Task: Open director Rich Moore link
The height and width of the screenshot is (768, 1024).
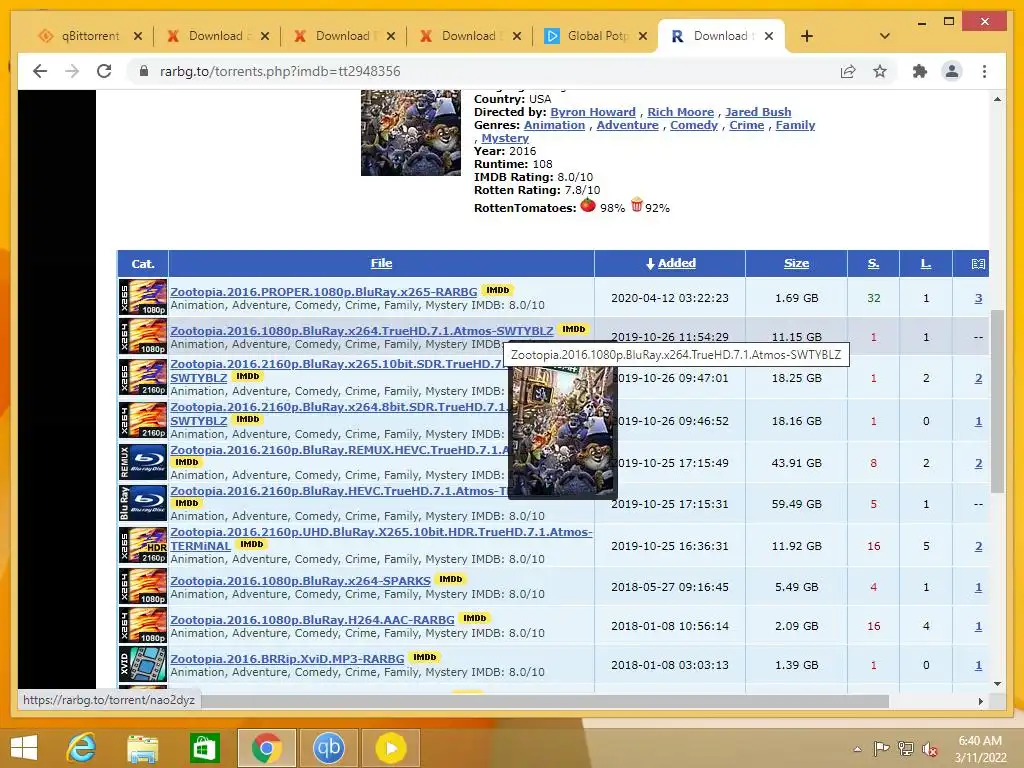Action: pos(680,112)
